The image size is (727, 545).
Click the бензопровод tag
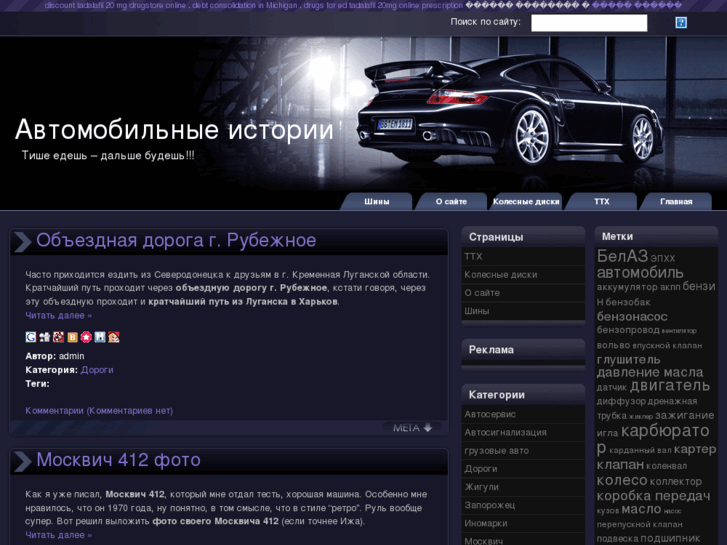[628, 330]
